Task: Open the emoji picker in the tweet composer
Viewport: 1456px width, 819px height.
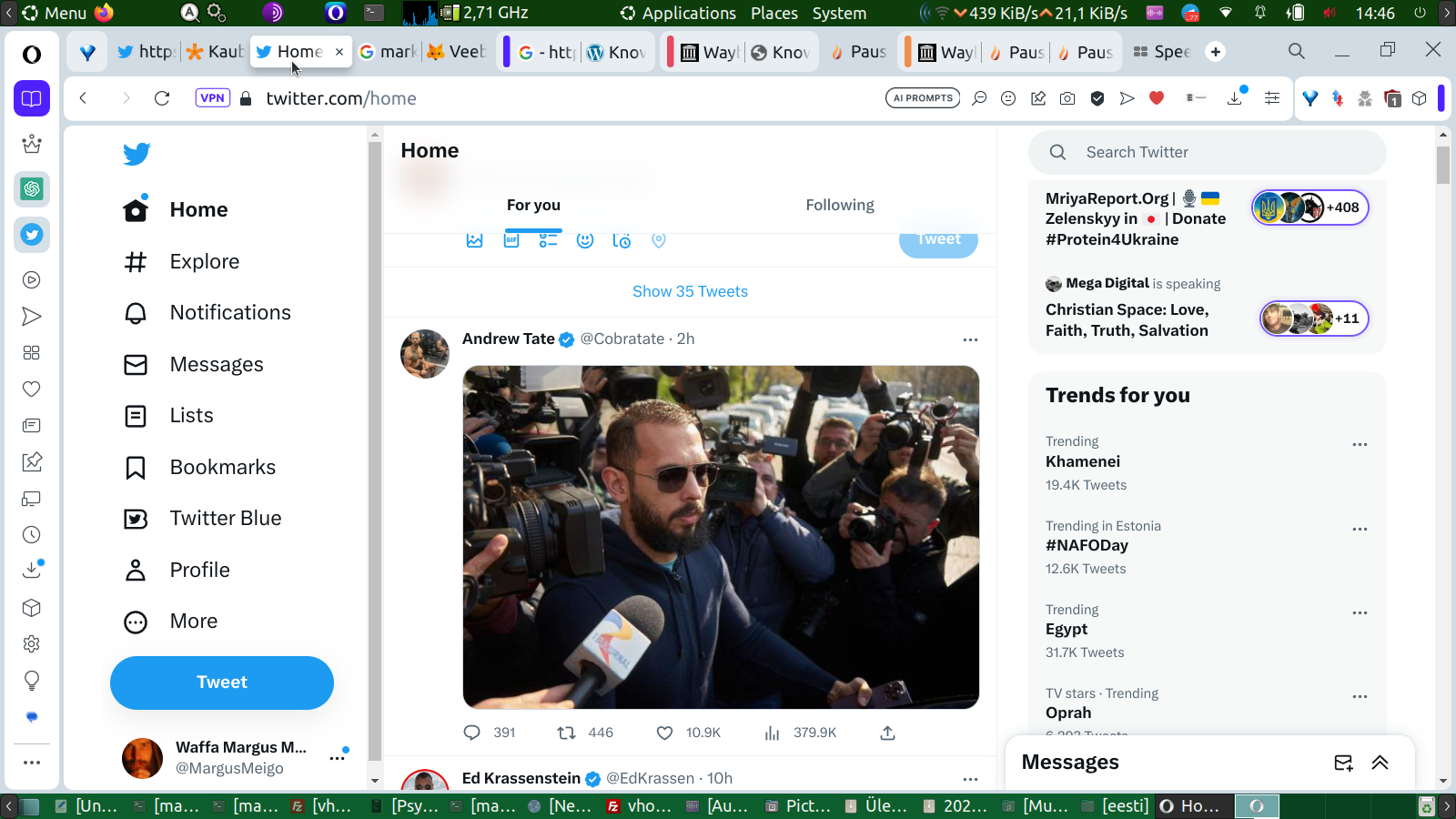Action: coord(585,240)
